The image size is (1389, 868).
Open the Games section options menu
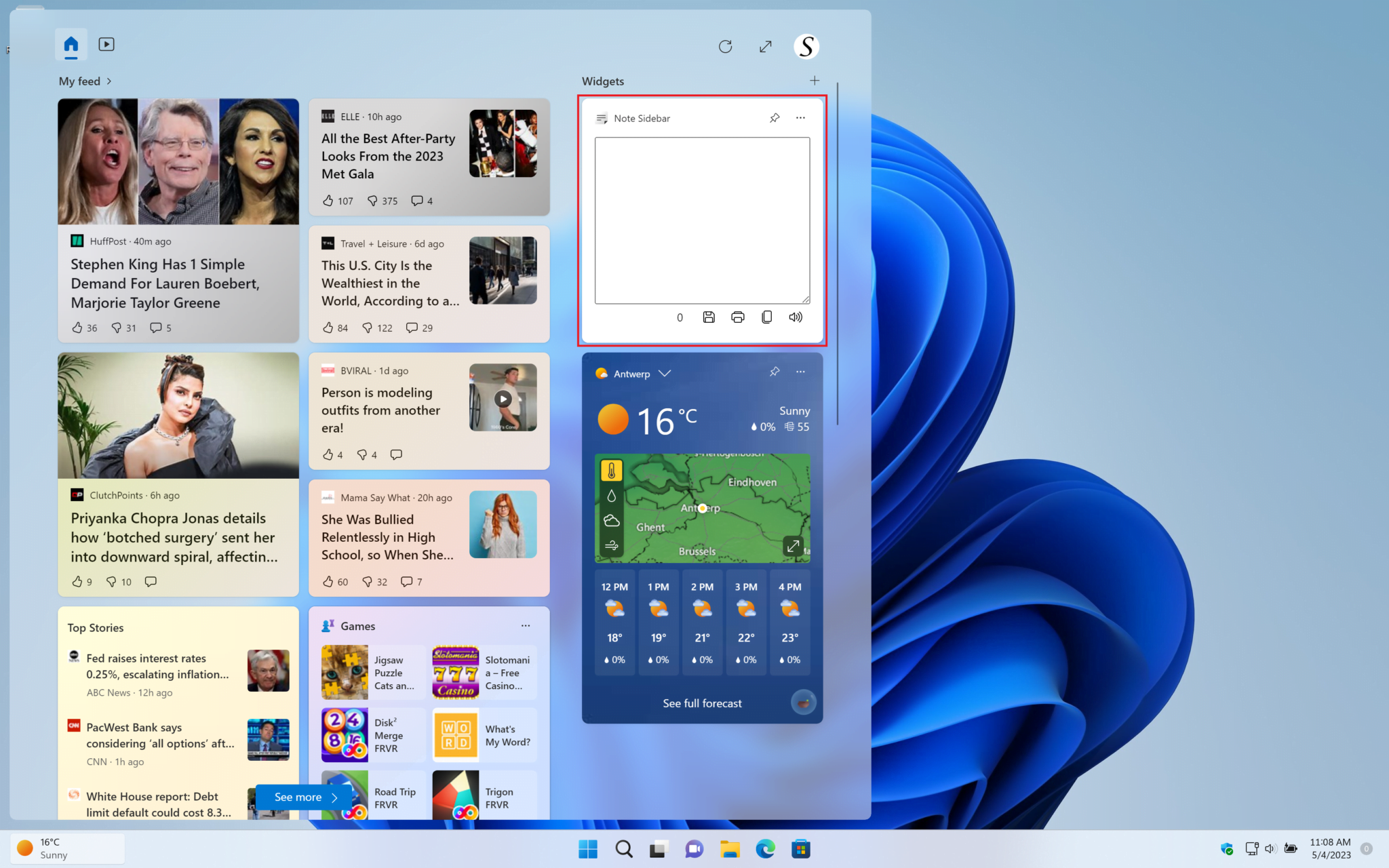[525, 625]
